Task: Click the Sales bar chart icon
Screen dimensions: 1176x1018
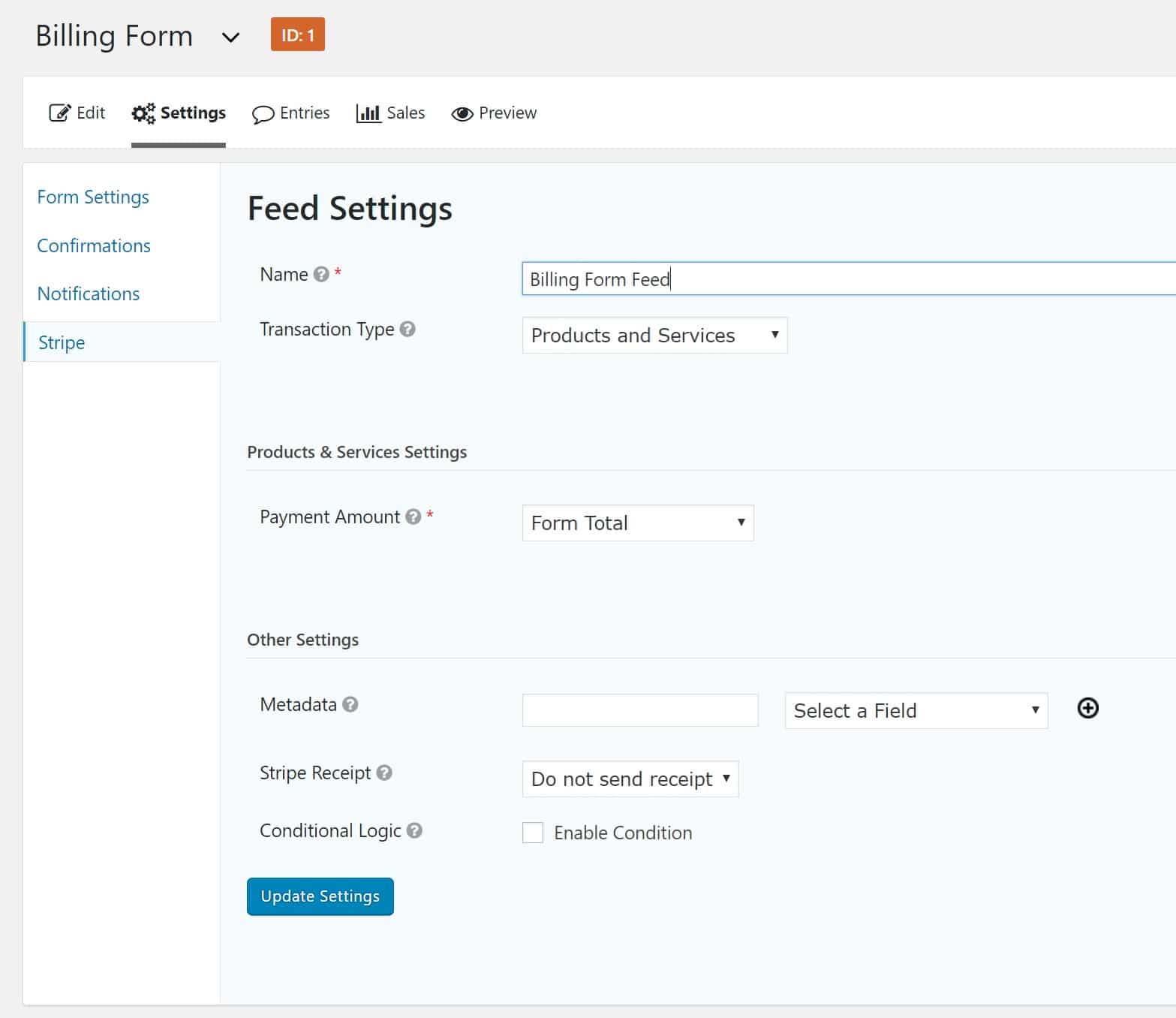Action: [x=368, y=113]
